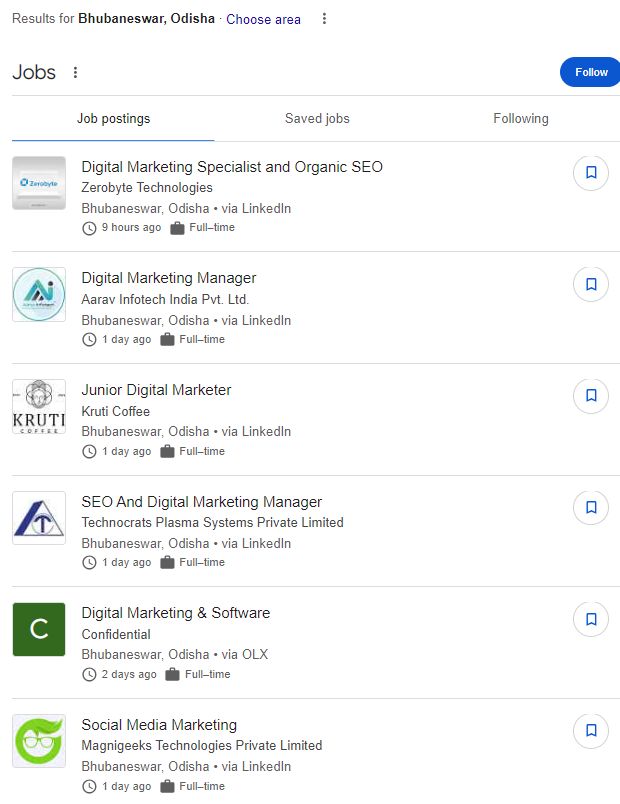Open the overflow menu next to Jobs heading

[75, 72]
